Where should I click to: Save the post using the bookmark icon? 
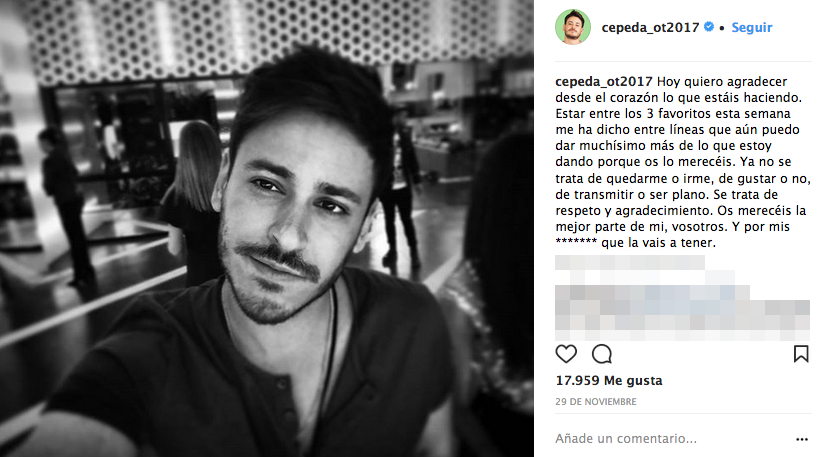(801, 353)
